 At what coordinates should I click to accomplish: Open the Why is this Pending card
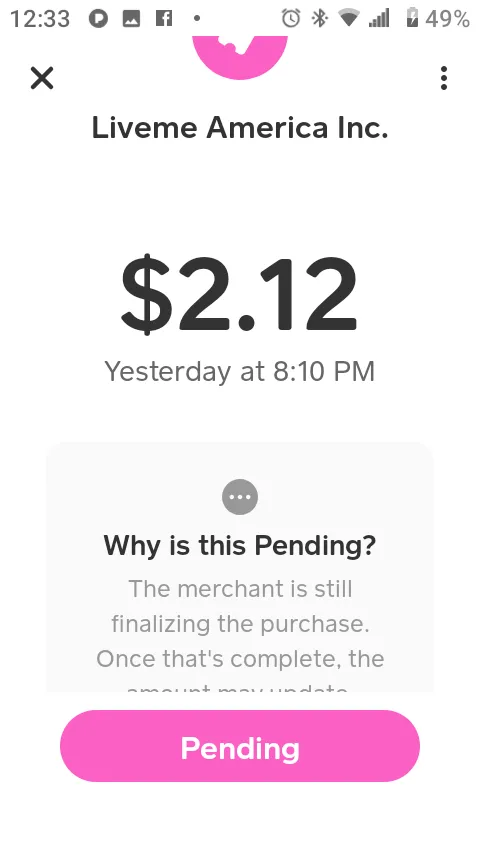(240, 566)
